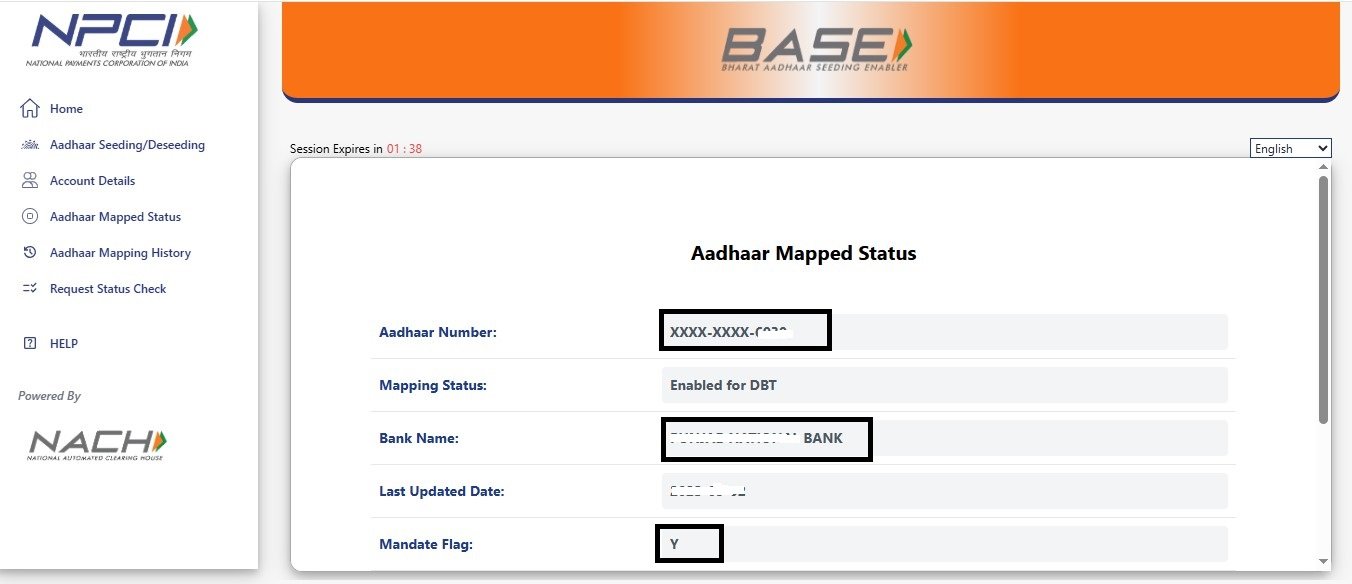Click the NACH logo

(x=98, y=444)
